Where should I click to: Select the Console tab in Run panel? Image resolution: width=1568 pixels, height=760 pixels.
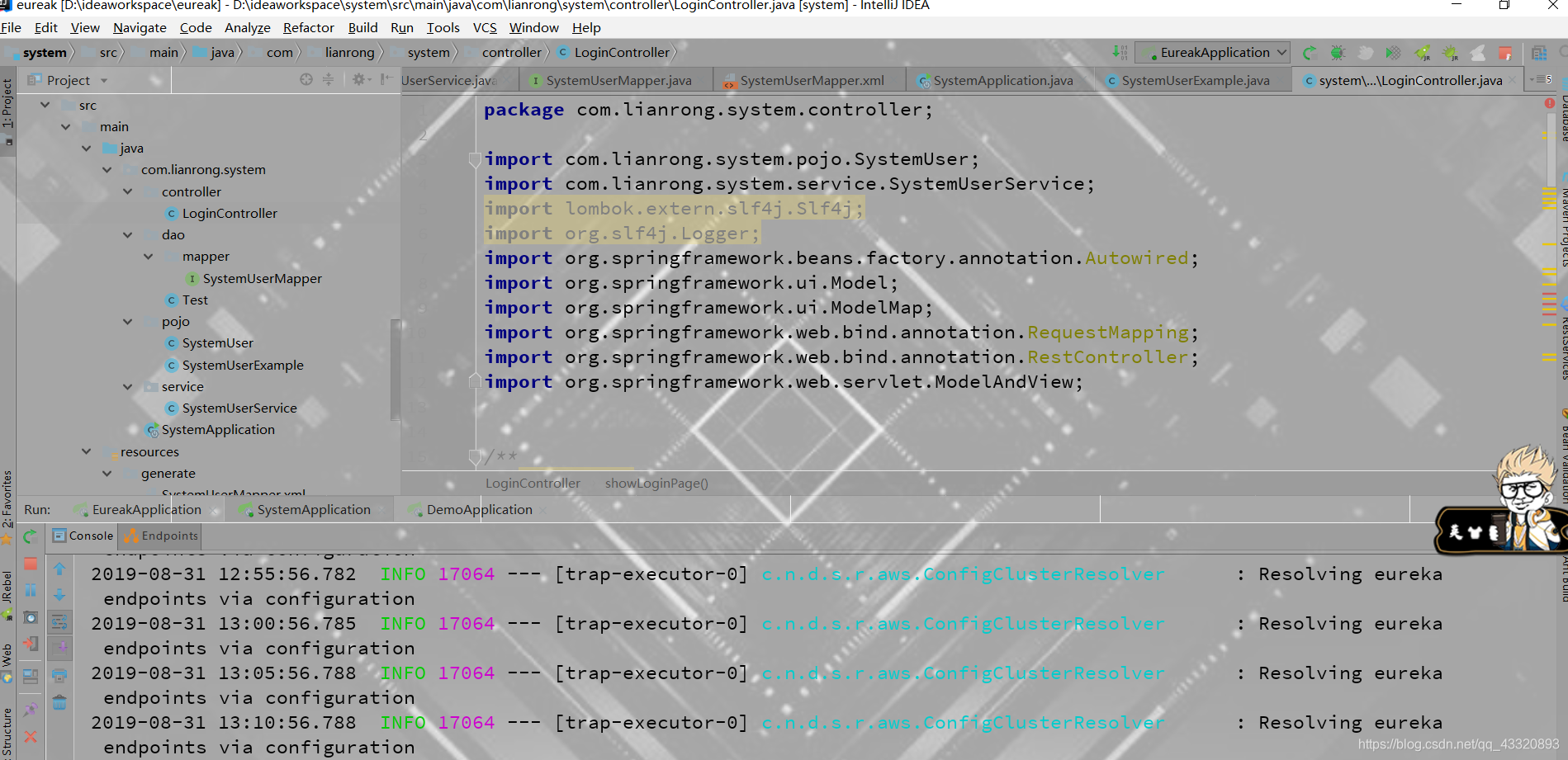83,536
